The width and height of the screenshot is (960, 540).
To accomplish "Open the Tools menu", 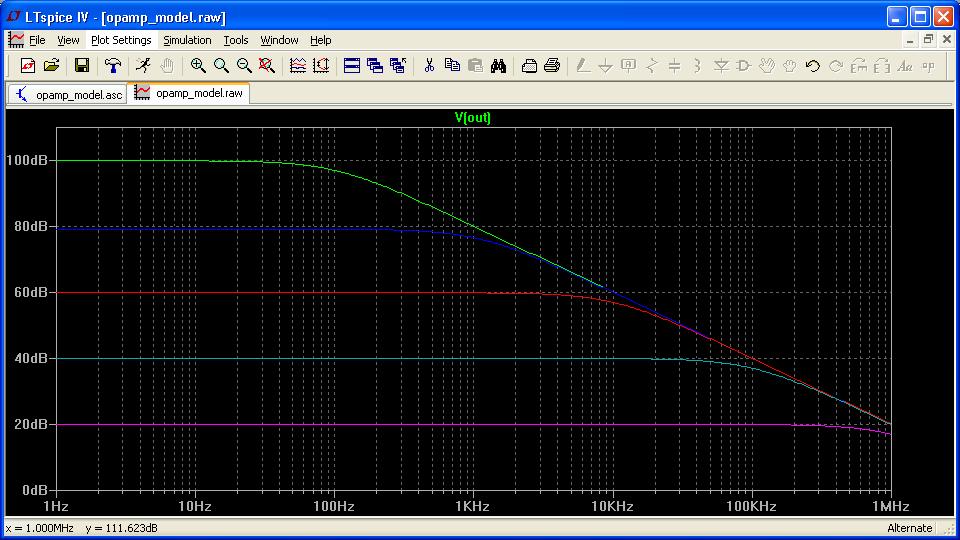I will (236, 40).
